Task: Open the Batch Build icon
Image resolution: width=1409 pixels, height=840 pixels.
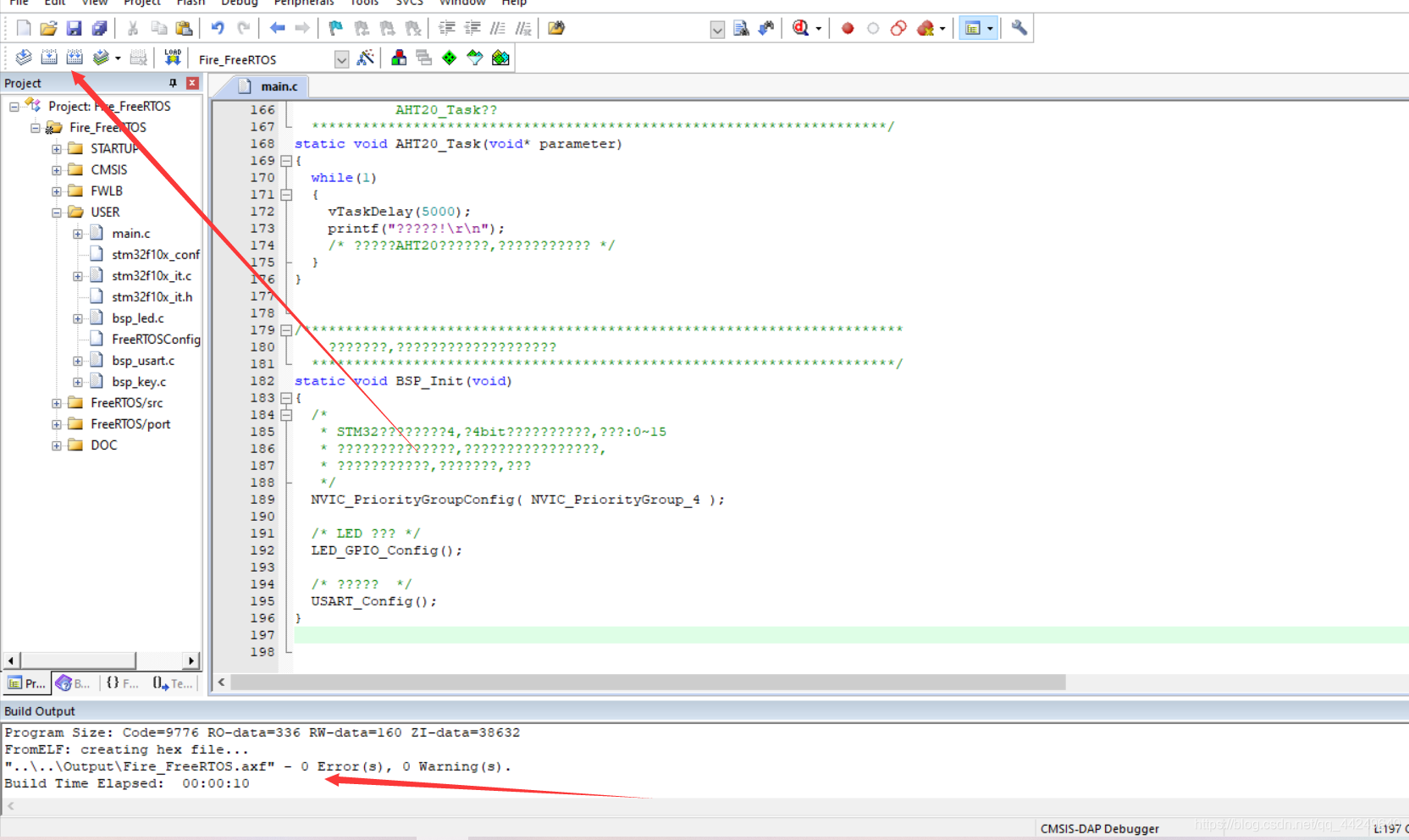Action: pyautogui.click(x=101, y=58)
